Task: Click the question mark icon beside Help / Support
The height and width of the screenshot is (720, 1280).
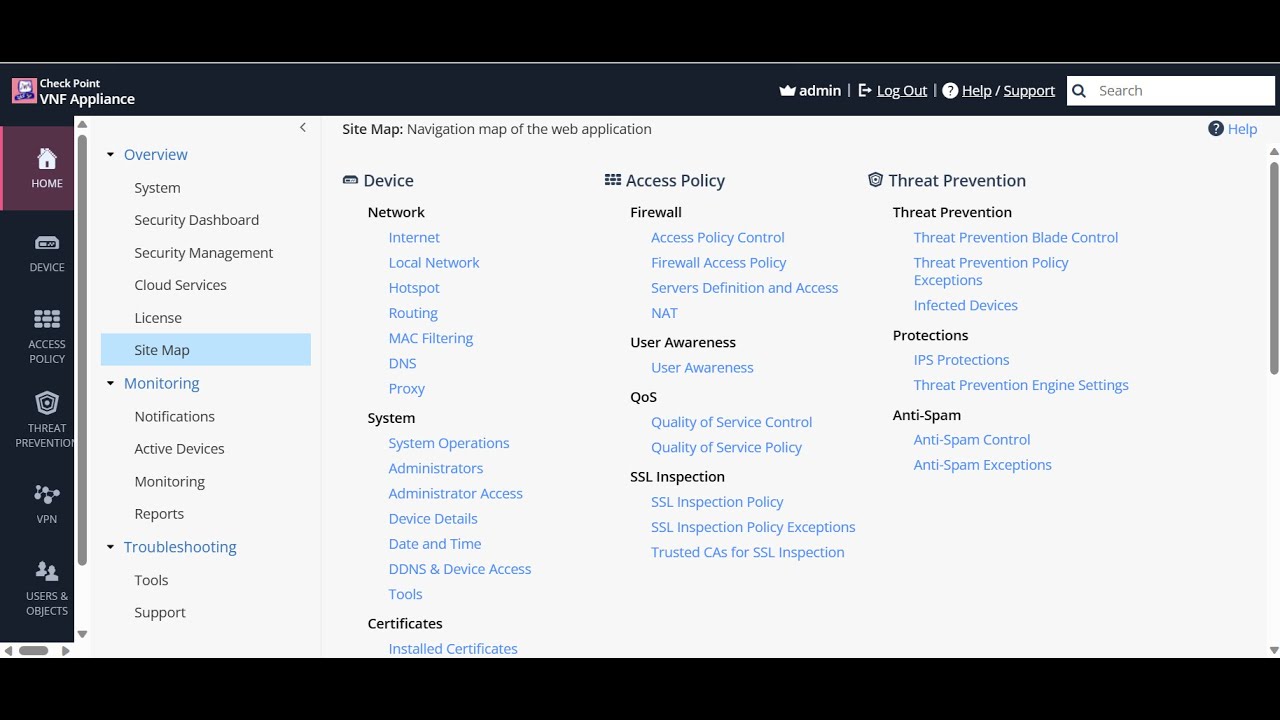Action: 950,91
